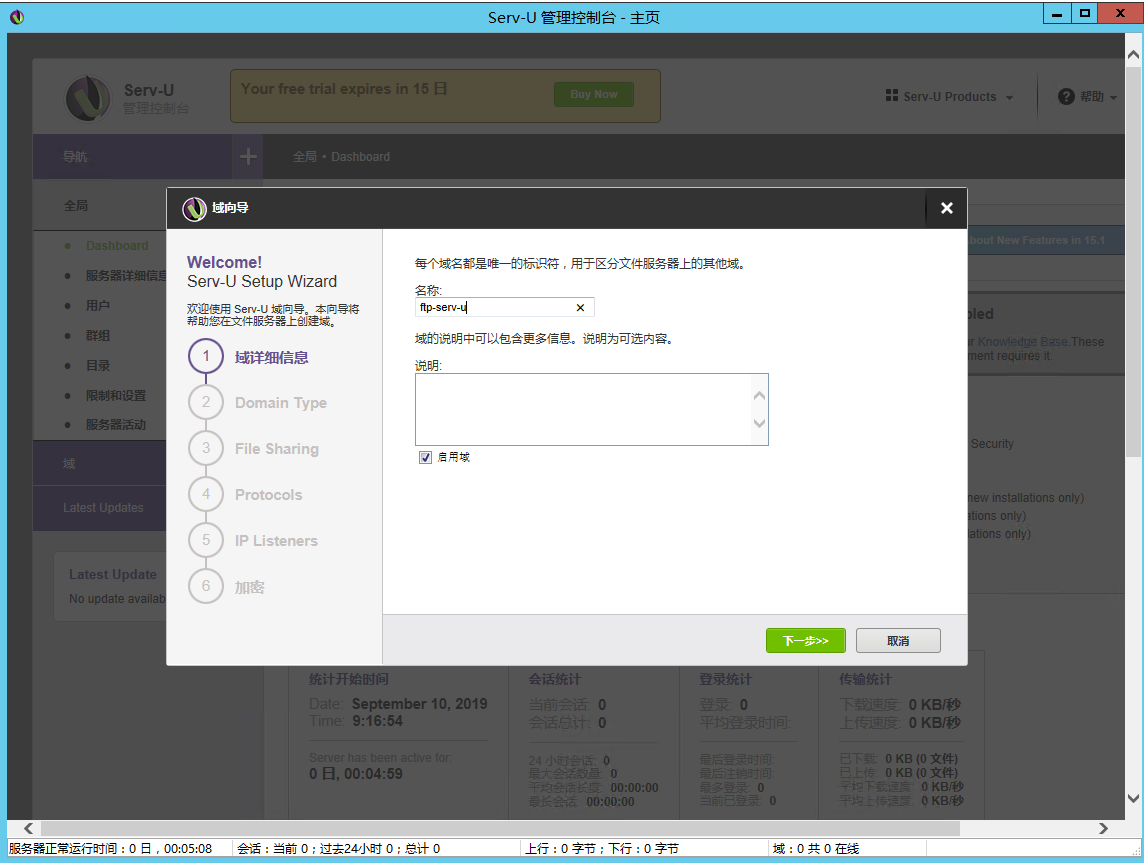Open 群组 in the sidebar
Viewport: 1144px width, 863px height.
pos(98,336)
